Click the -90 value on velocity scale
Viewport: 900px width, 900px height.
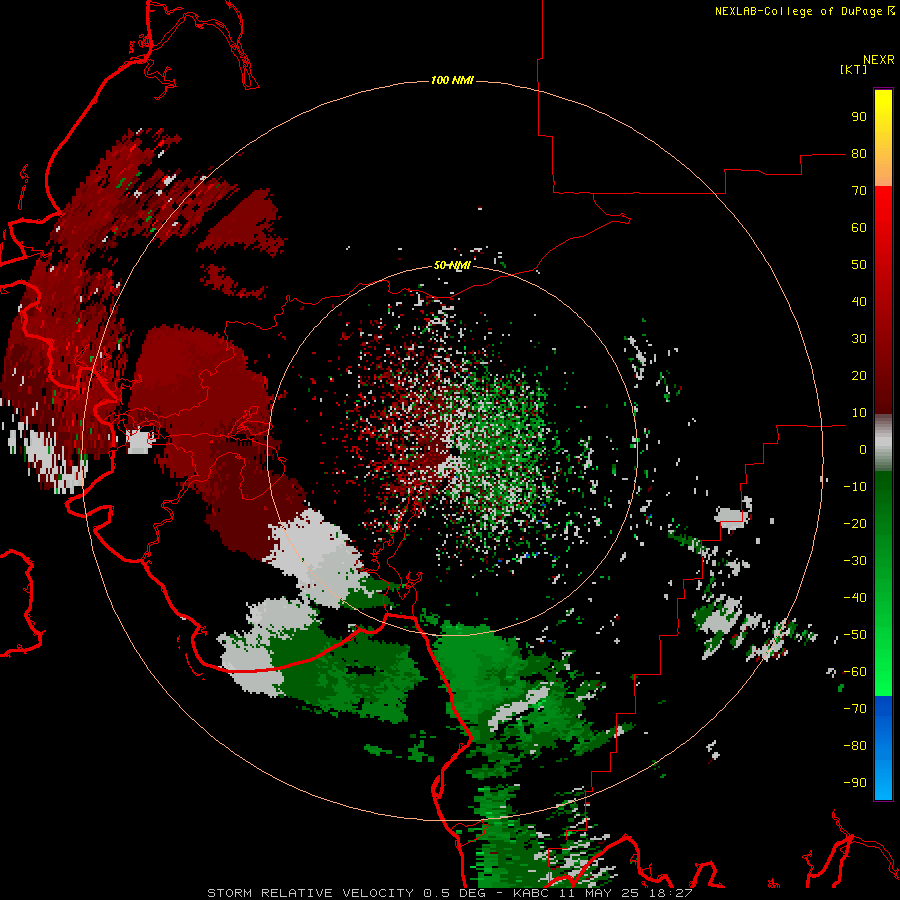point(855,783)
